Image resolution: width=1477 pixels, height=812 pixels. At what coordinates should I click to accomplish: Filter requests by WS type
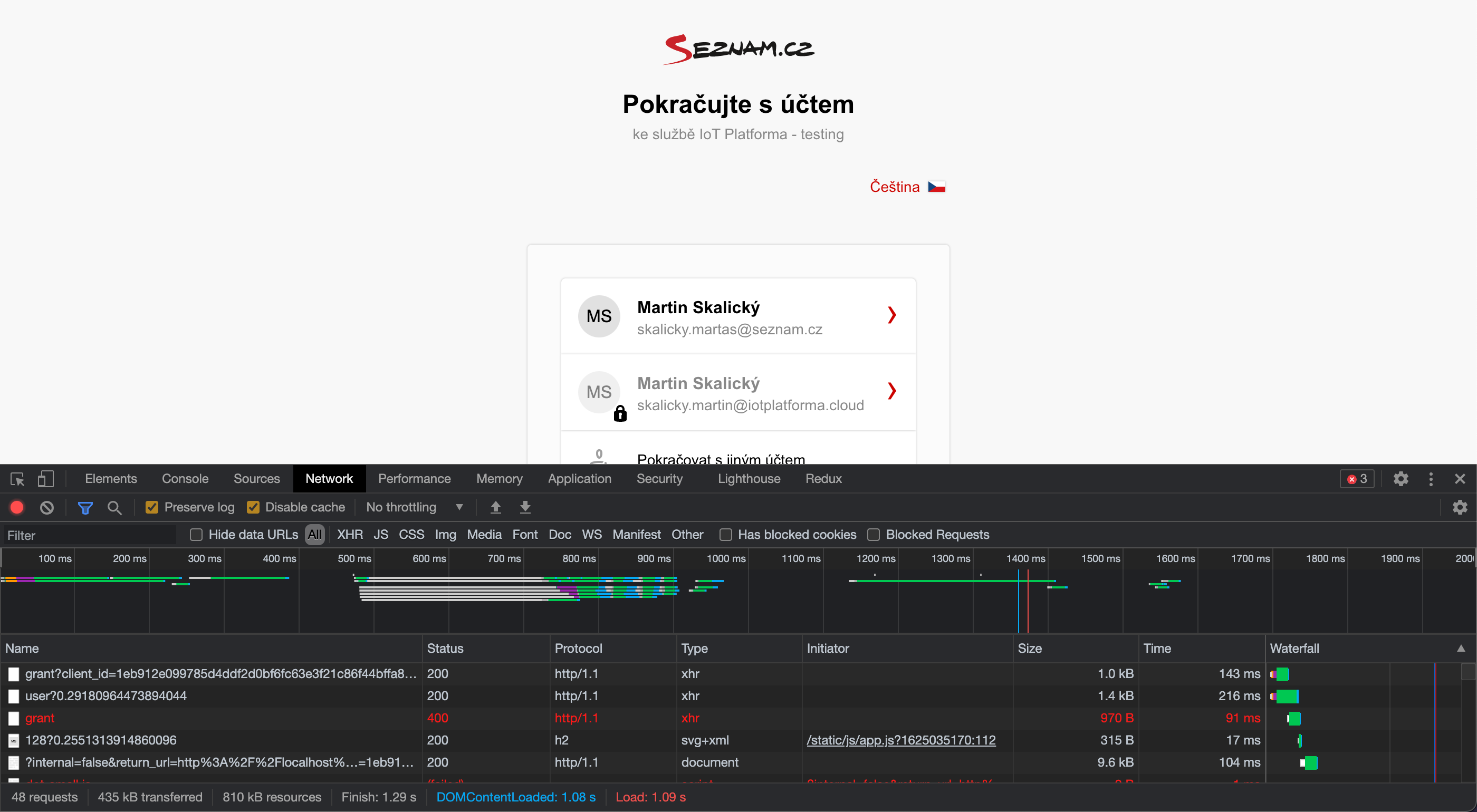592,535
